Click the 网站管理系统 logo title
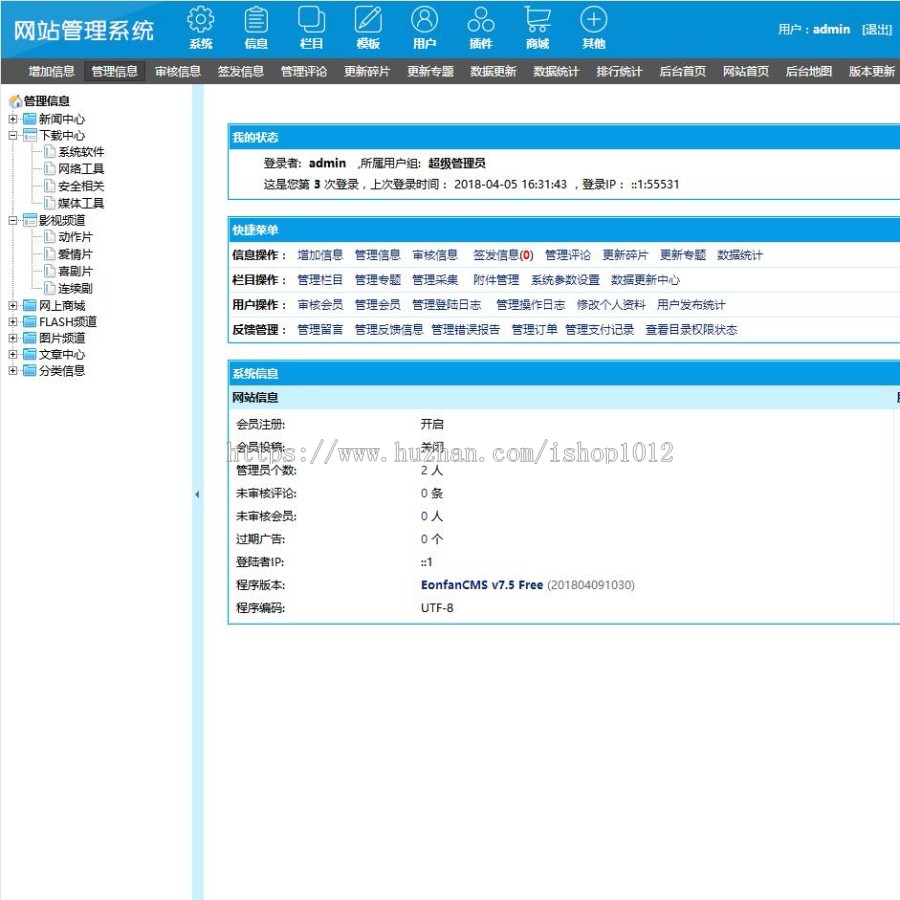The height and width of the screenshot is (900, 900). [84, 30]
